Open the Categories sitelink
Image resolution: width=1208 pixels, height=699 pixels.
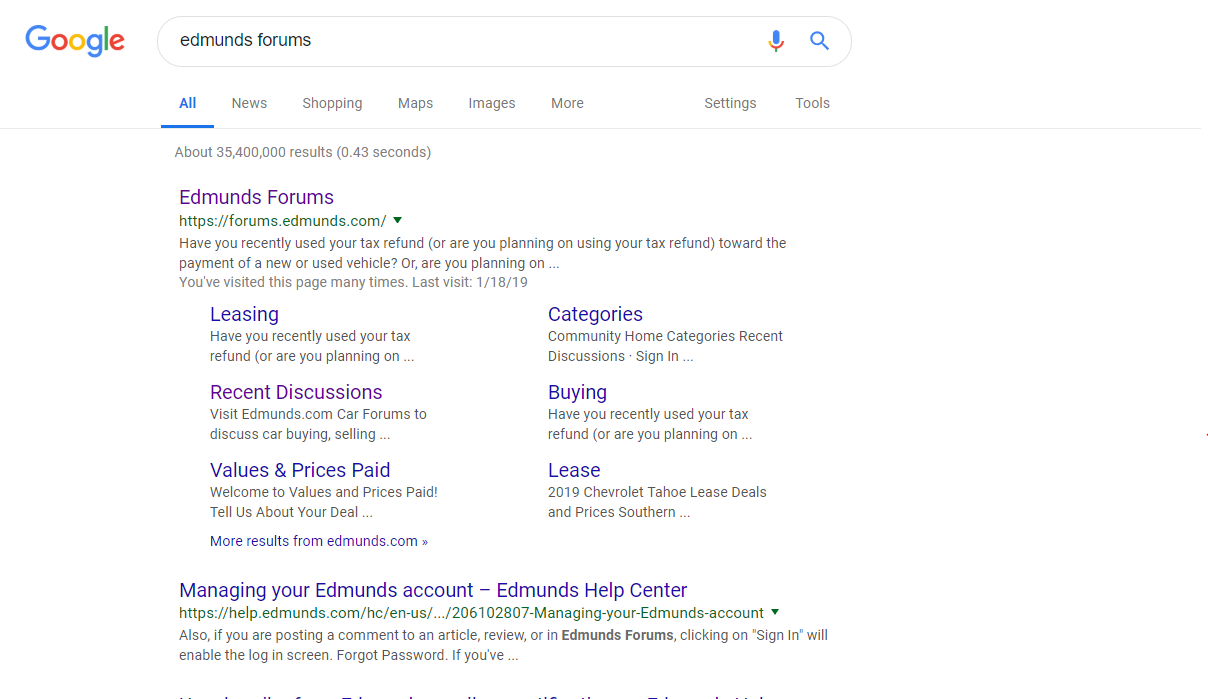[x=595, y=314]
